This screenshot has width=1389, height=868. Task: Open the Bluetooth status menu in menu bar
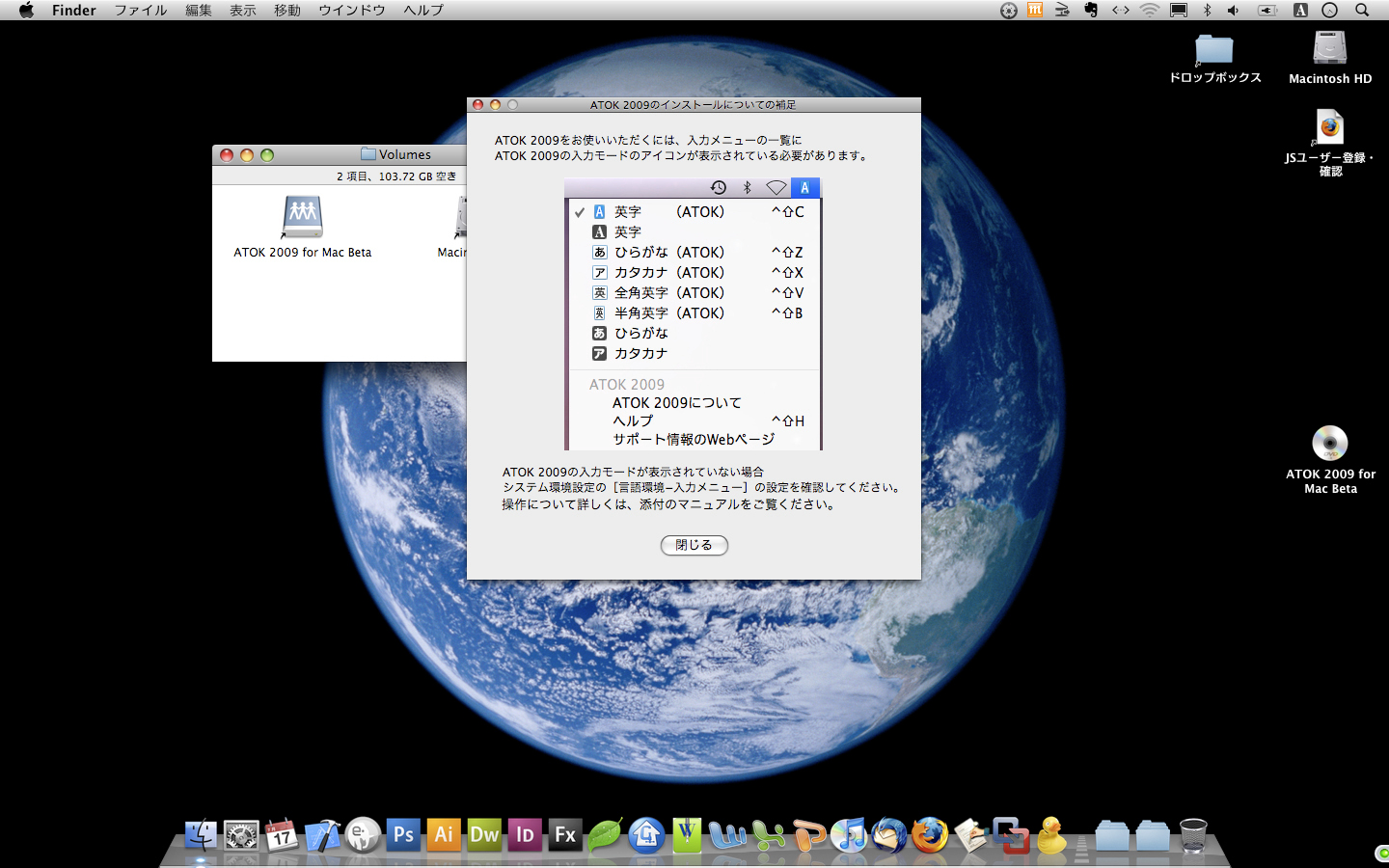pos(1207,10)
